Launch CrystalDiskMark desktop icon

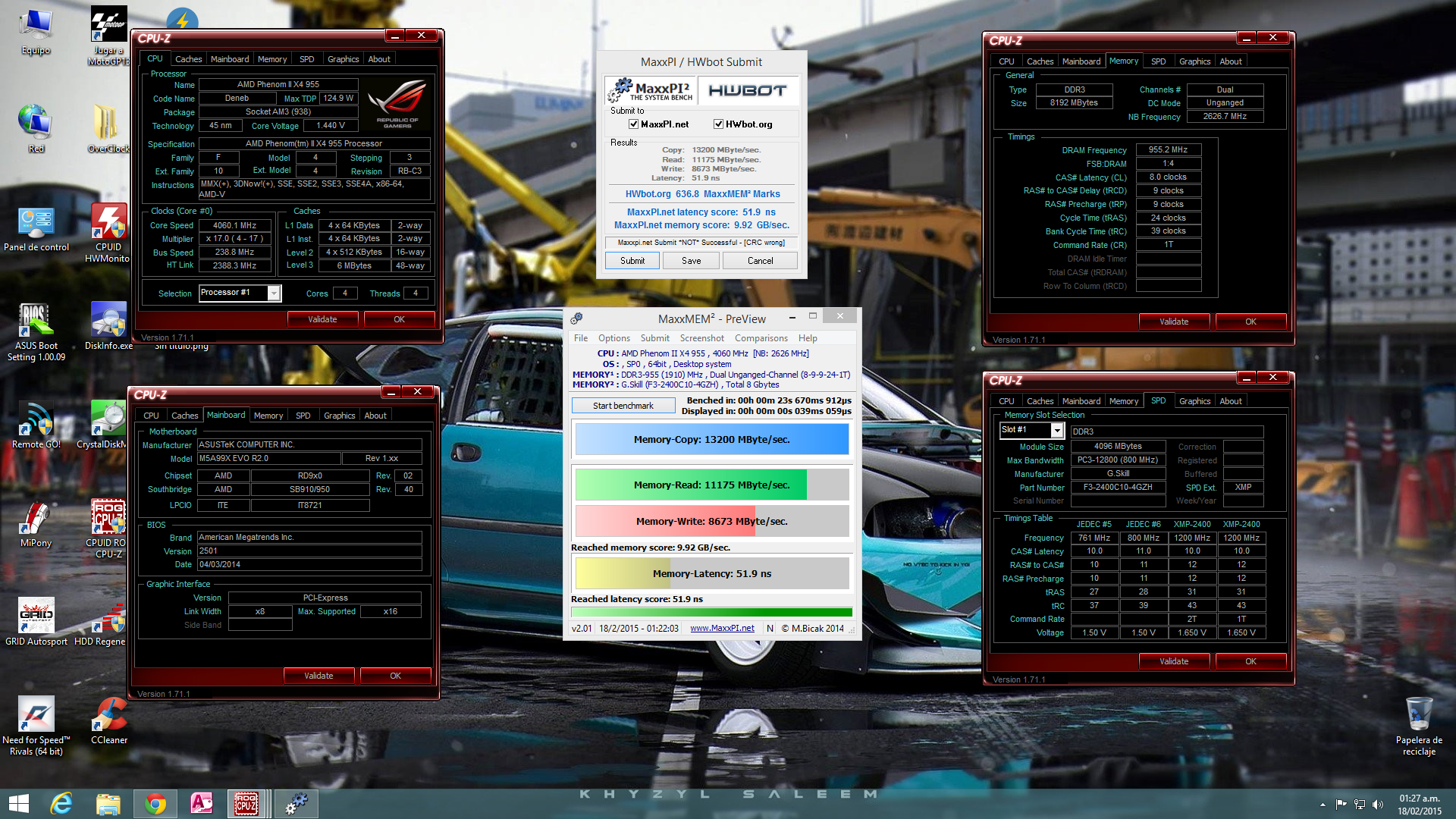point(108,425)
